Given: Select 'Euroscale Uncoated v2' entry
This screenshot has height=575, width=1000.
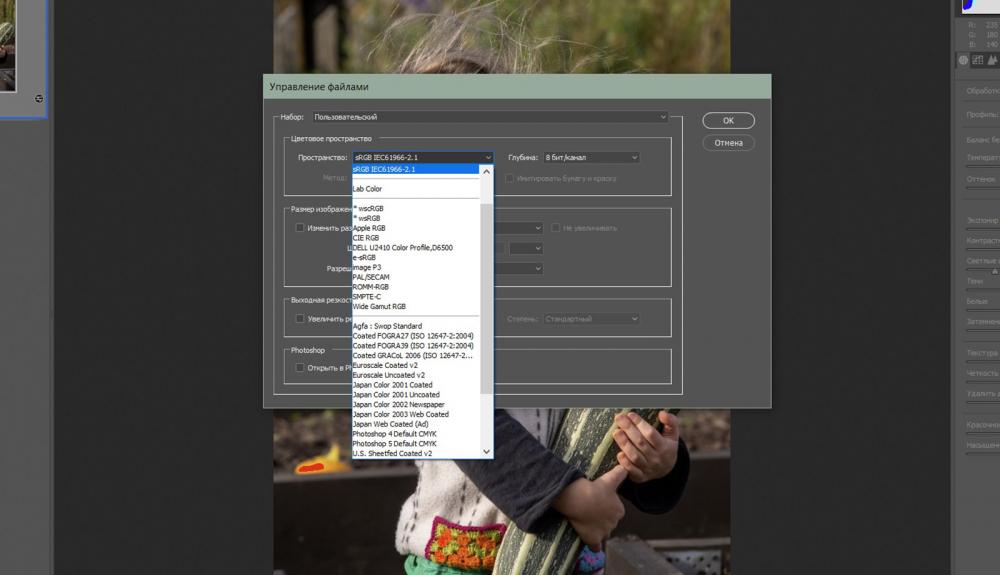Looking at the screenshot, I should 415,375.
